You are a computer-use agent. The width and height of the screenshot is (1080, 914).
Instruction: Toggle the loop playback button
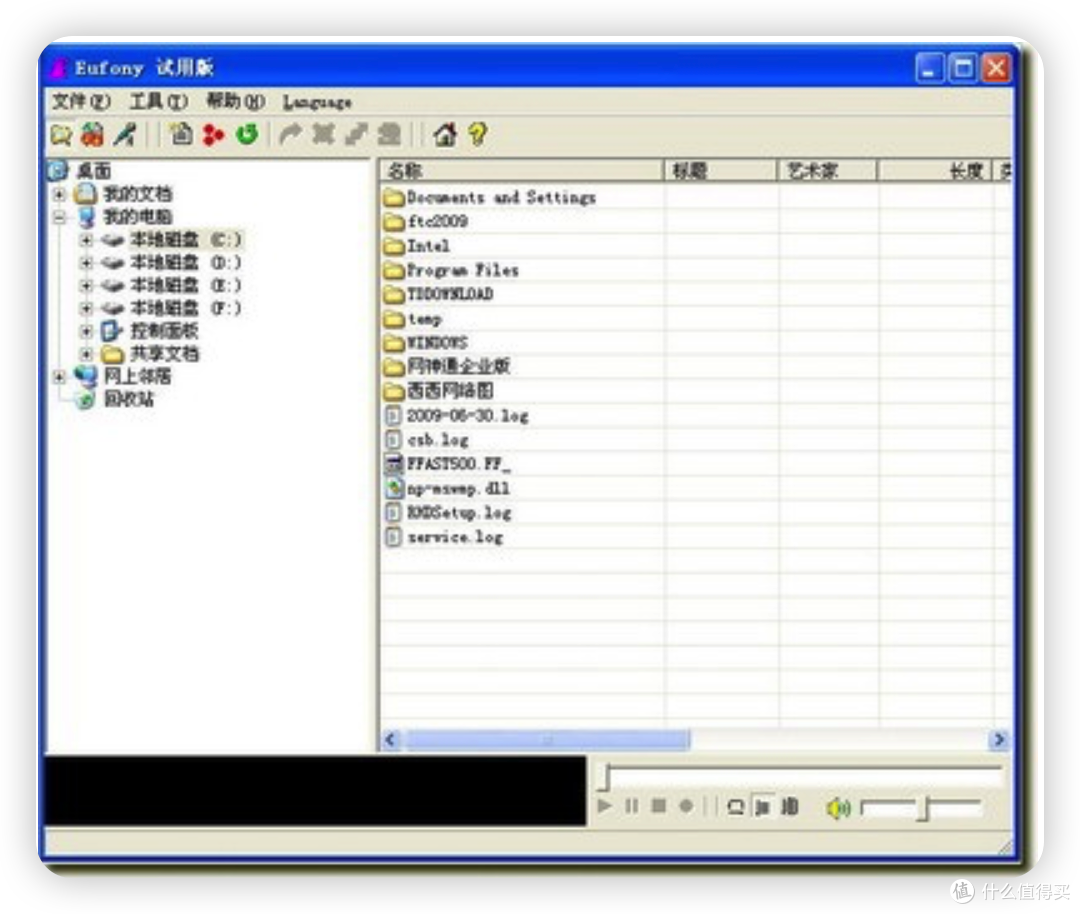click(736, 806)
